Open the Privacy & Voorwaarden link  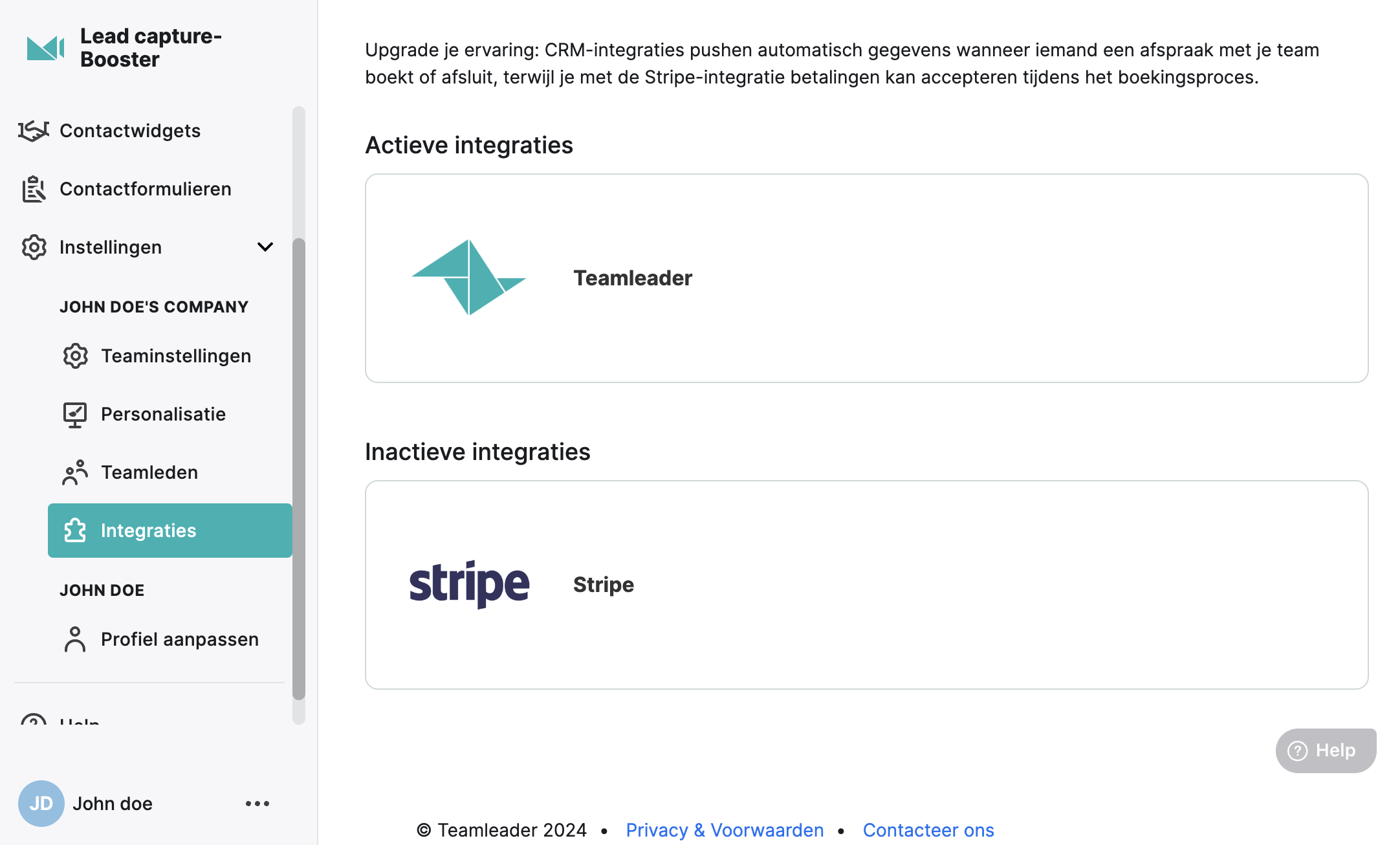pyautogui.click(x=725, y=830)
